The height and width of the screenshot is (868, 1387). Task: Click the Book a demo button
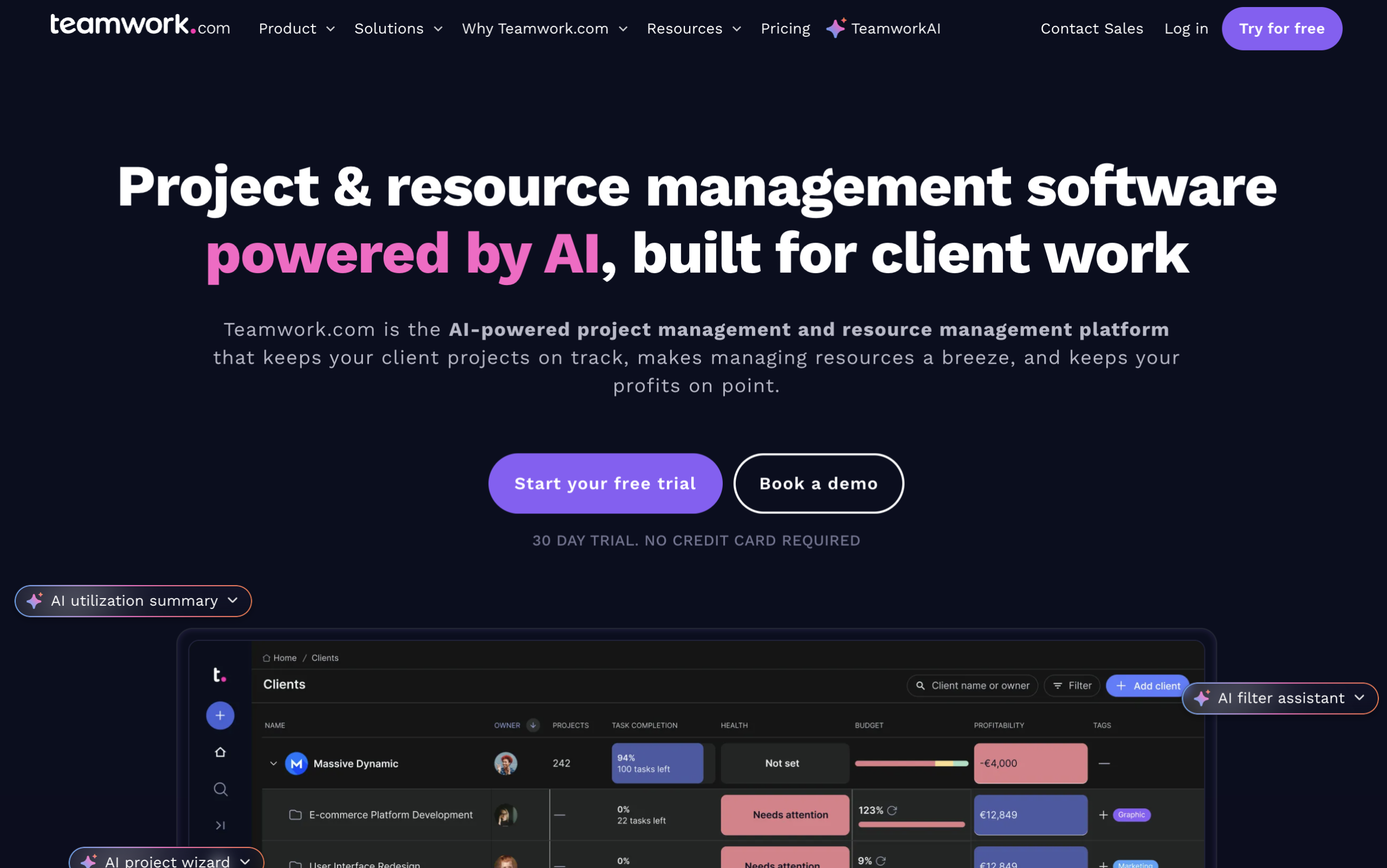pyautogui.click(x=818, y=483)
